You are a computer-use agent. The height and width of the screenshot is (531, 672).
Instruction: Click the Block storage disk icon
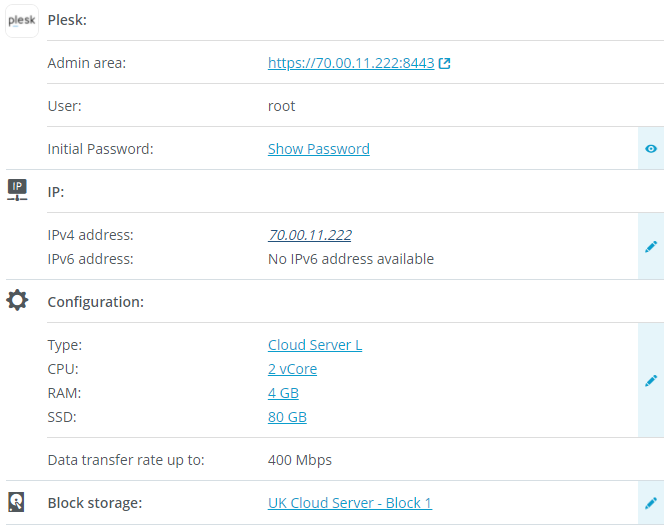tap(18, 502)
